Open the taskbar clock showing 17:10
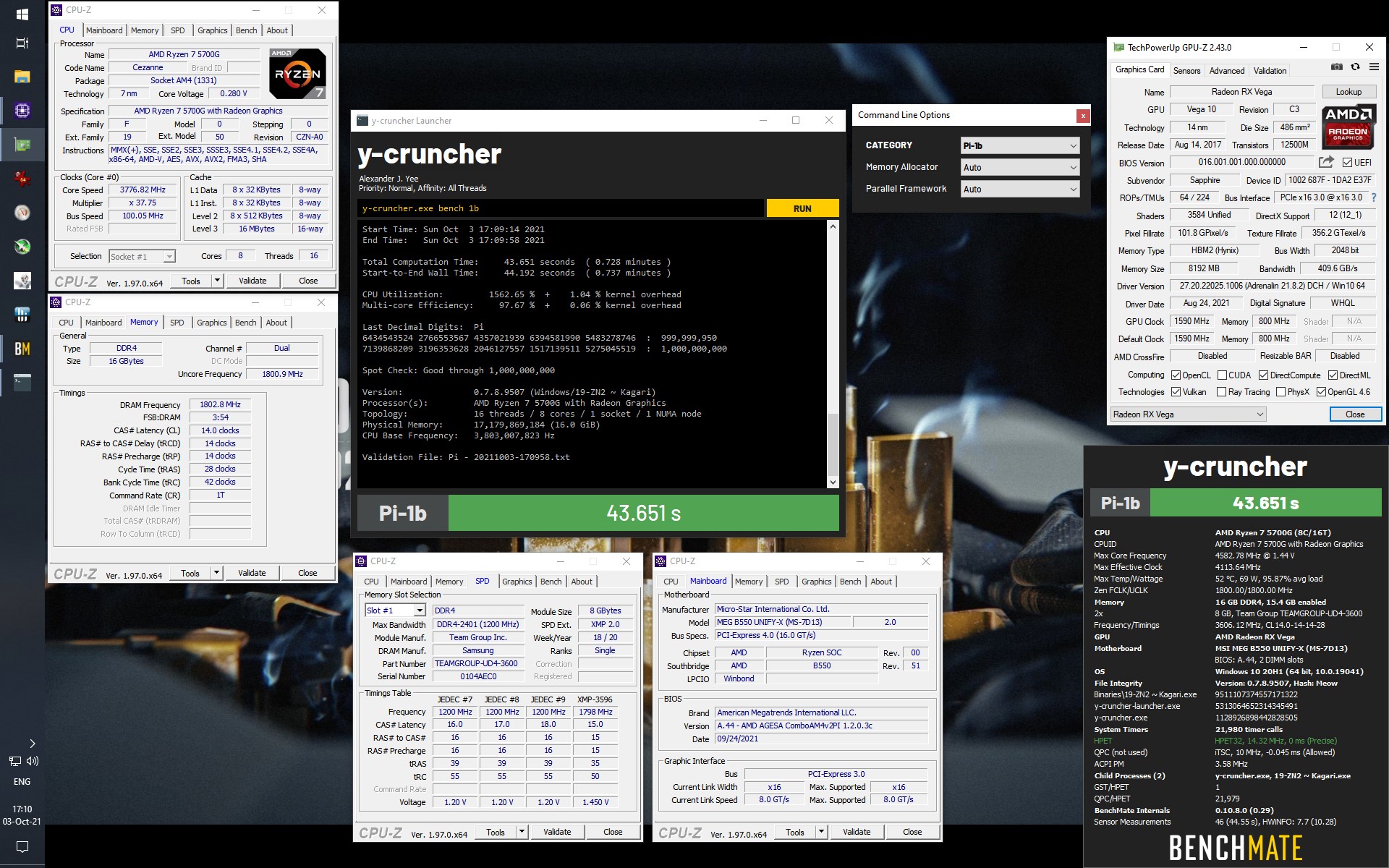The width and height of the screenshot is (1389, 868). (x=22, y=815)
